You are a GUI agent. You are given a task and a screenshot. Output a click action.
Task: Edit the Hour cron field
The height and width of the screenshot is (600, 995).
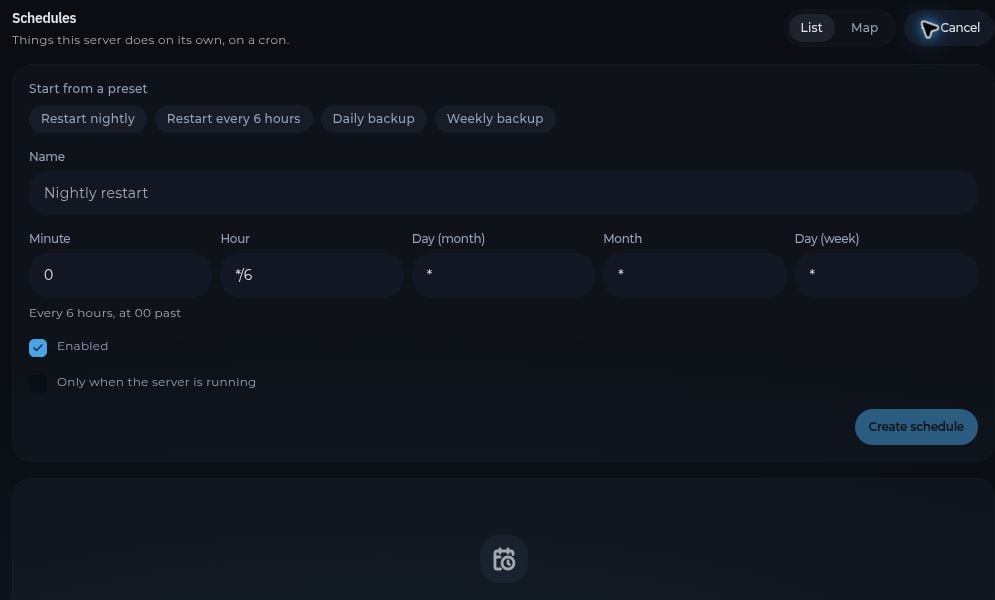pos(312,275)
